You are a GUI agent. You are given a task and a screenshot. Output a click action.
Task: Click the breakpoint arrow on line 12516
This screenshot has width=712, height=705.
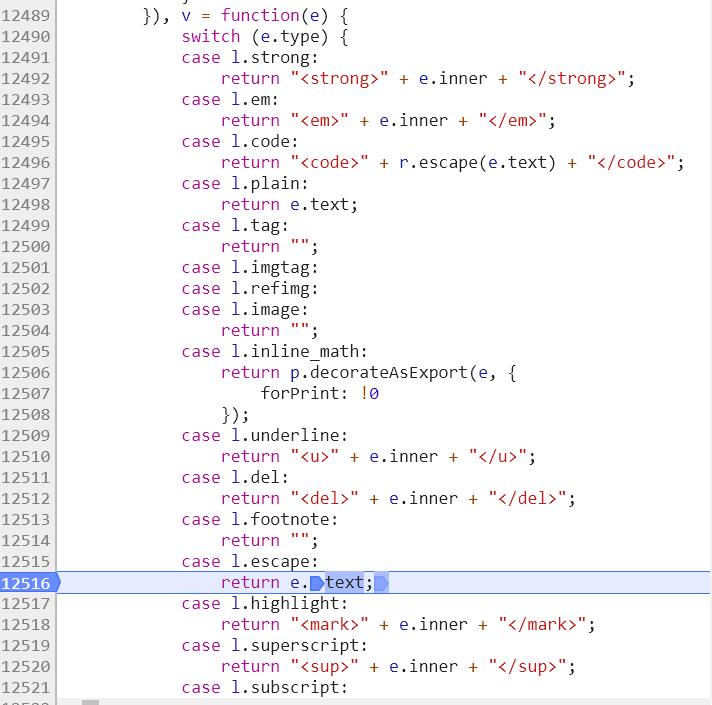click(x=28, y=582)
